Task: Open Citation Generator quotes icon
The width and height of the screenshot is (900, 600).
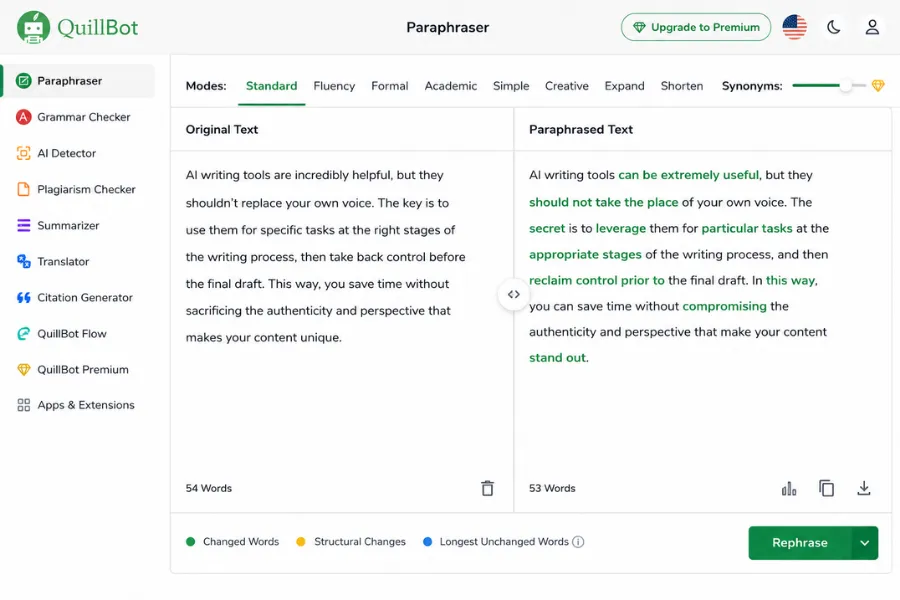Action: coord(24,297)
